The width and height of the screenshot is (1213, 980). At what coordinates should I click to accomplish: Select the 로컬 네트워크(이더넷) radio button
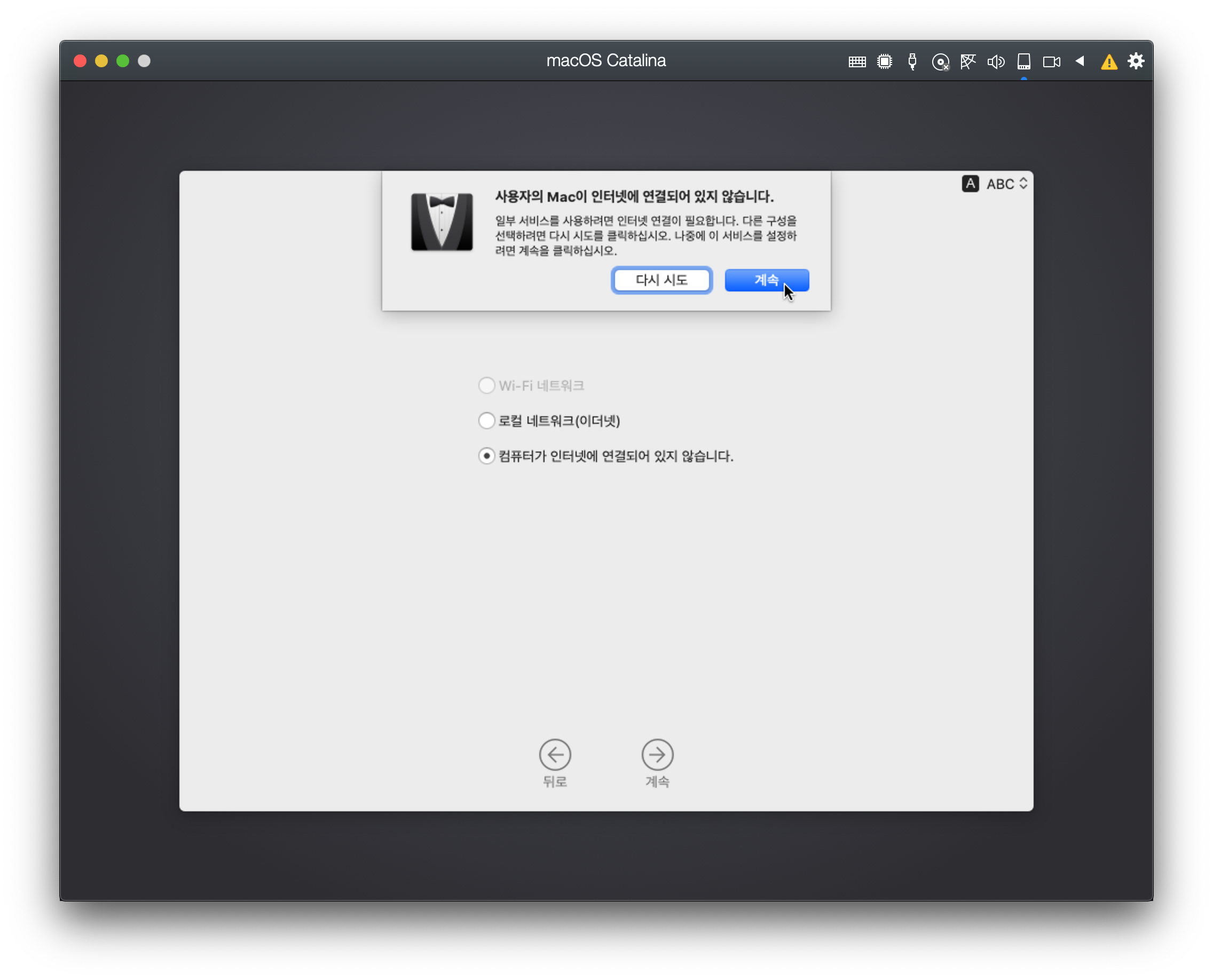click(487, 421)
